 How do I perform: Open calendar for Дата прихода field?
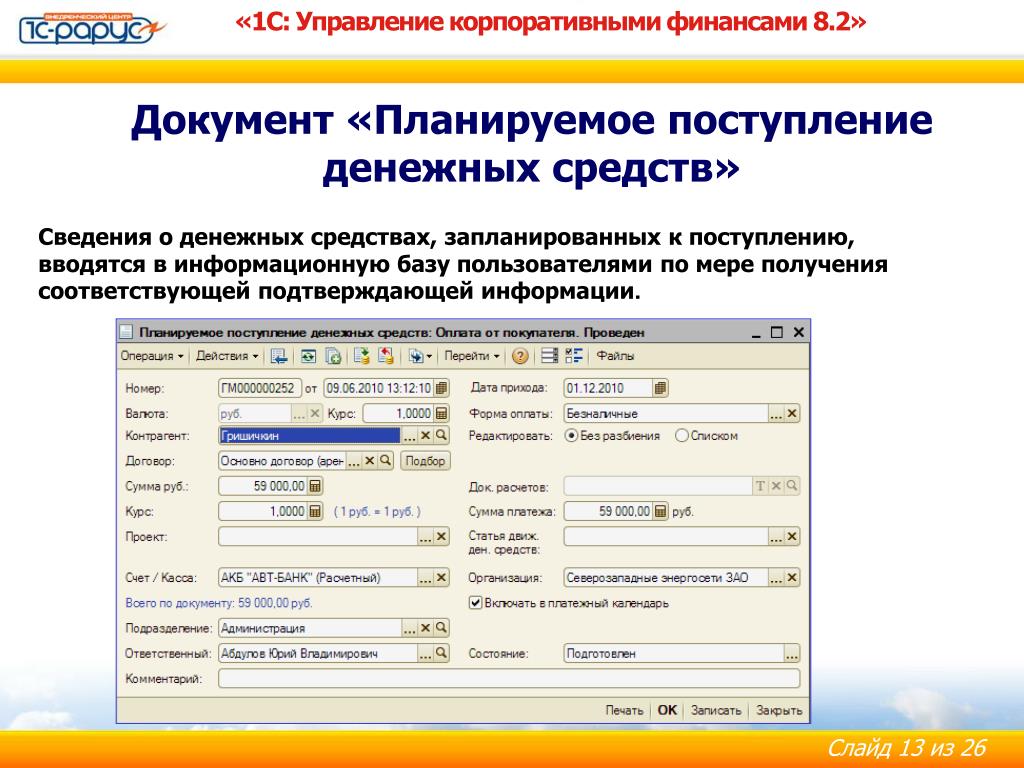660,388
